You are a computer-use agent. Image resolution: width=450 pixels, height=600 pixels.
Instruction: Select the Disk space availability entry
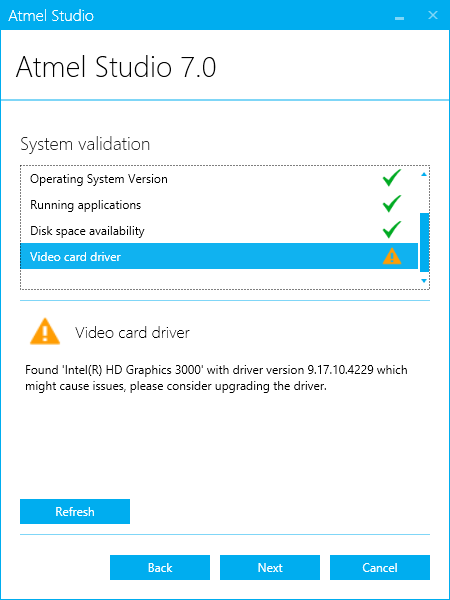click(x=219, y=231)
